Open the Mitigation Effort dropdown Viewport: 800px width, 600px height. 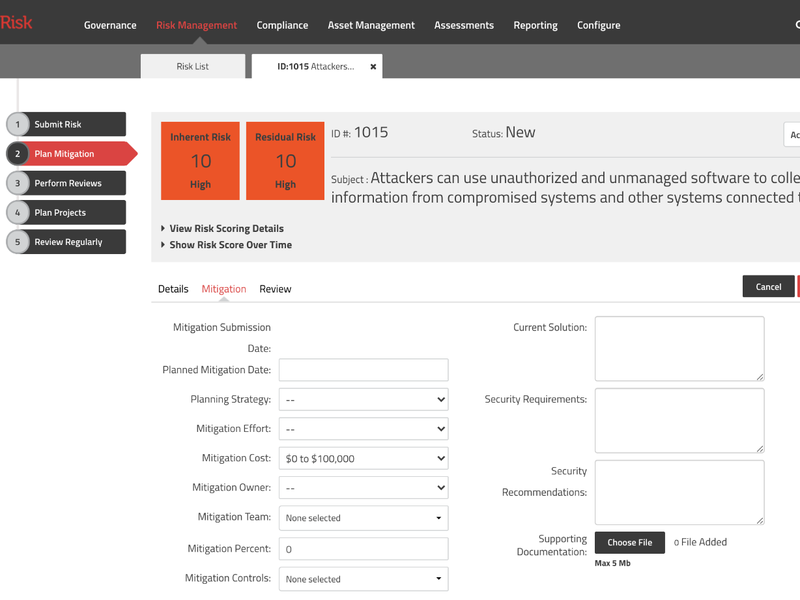pyautogui.click(x=363, y=429)
